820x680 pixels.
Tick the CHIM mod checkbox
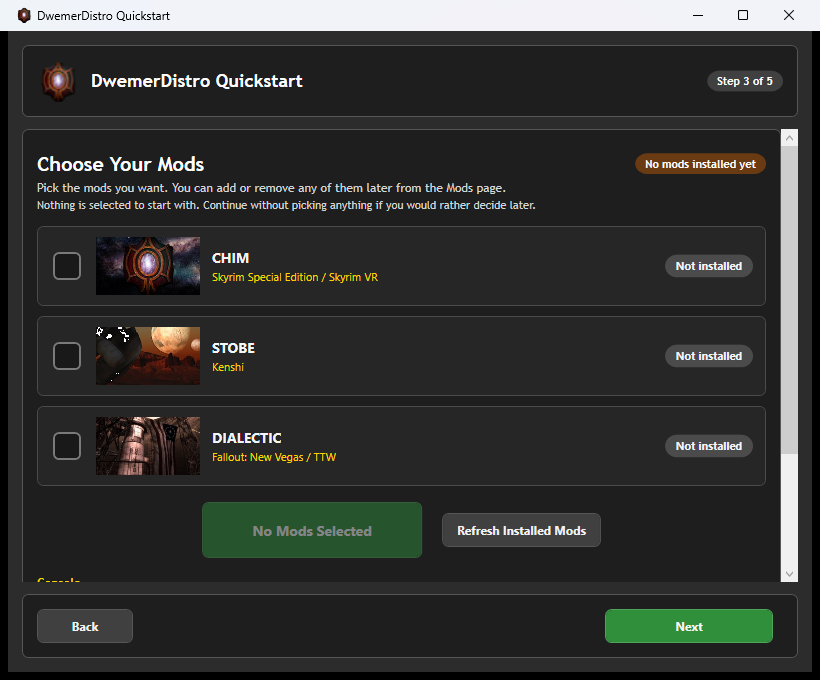pos(67,266)
